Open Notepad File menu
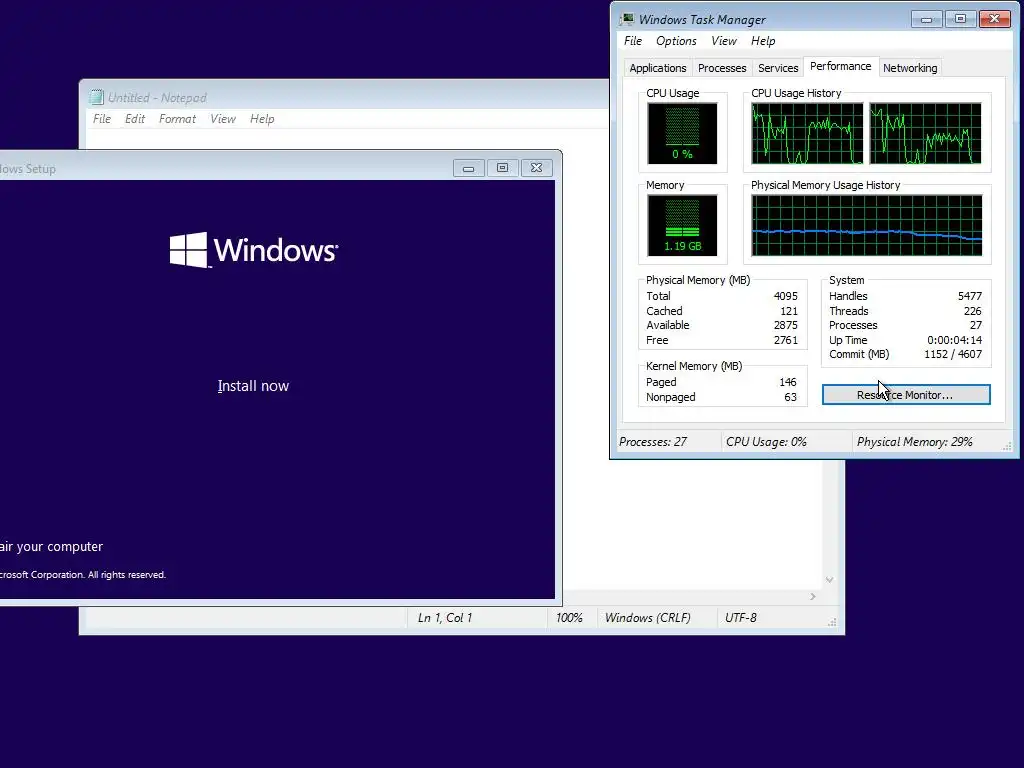 pyautogui.click(x=102, y=119)
